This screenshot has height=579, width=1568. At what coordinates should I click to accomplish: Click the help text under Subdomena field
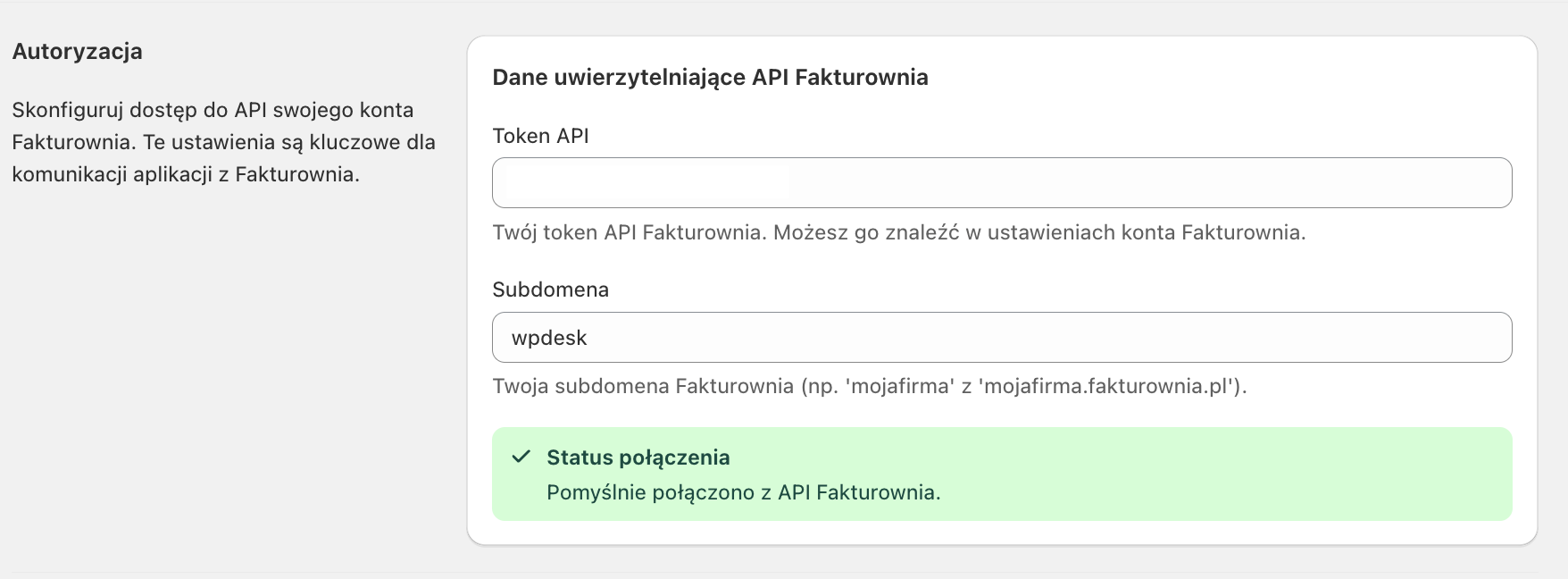pos(869,386)
